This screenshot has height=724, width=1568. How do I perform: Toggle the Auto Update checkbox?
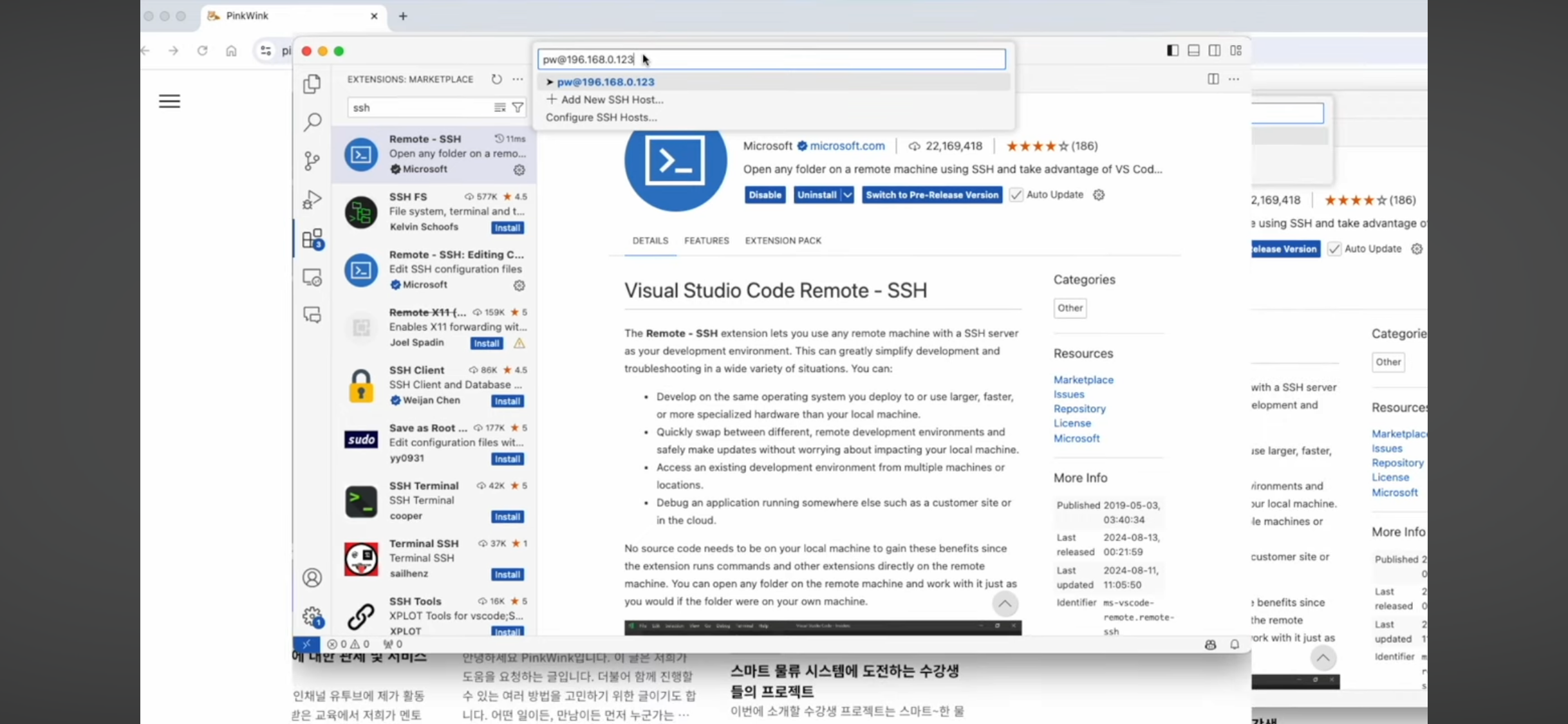[1016, 195]
